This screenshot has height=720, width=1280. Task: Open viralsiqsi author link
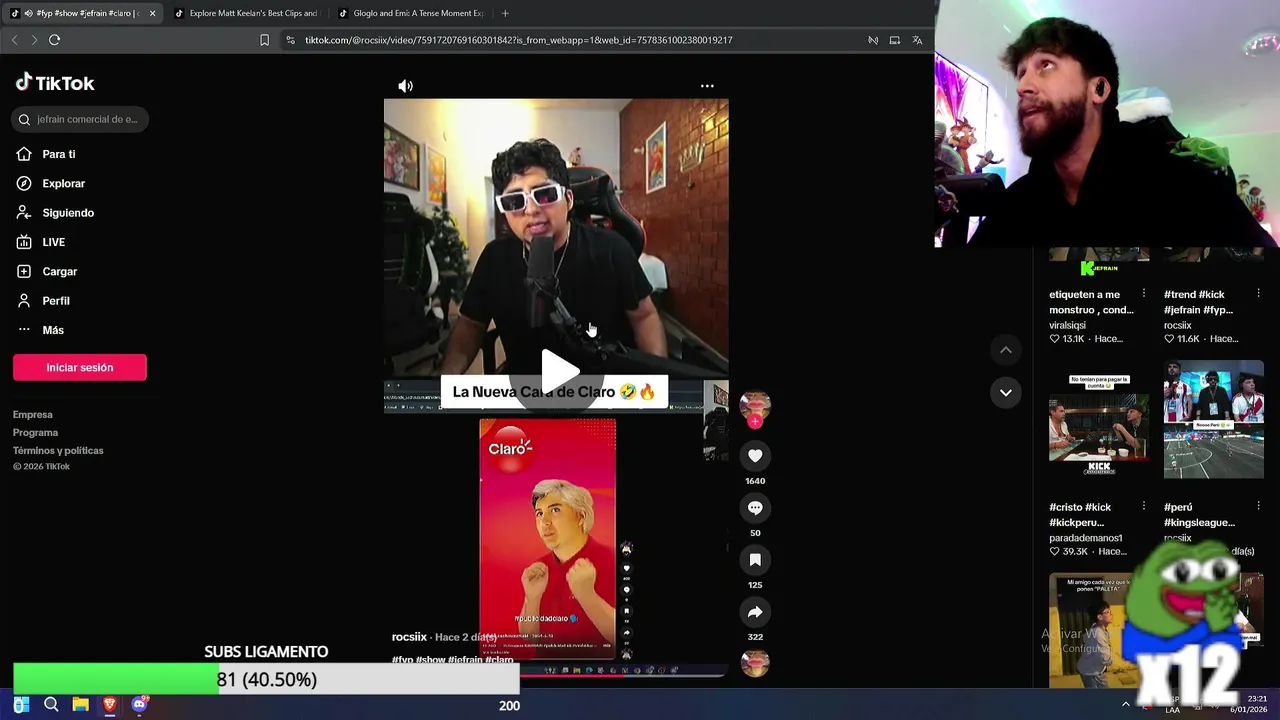[1067, 325]
